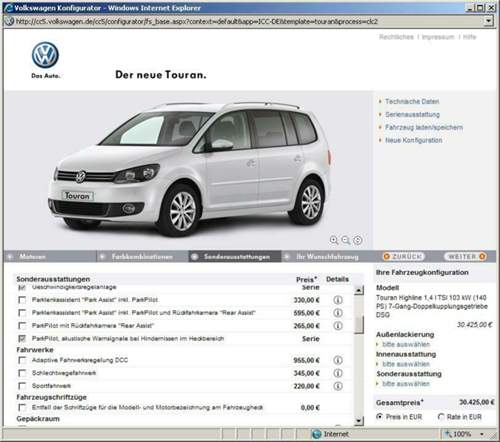Check Adaptive Fahrwerksregelung DCC option
The image size is (500, 442).
click(x=22, y=360)
